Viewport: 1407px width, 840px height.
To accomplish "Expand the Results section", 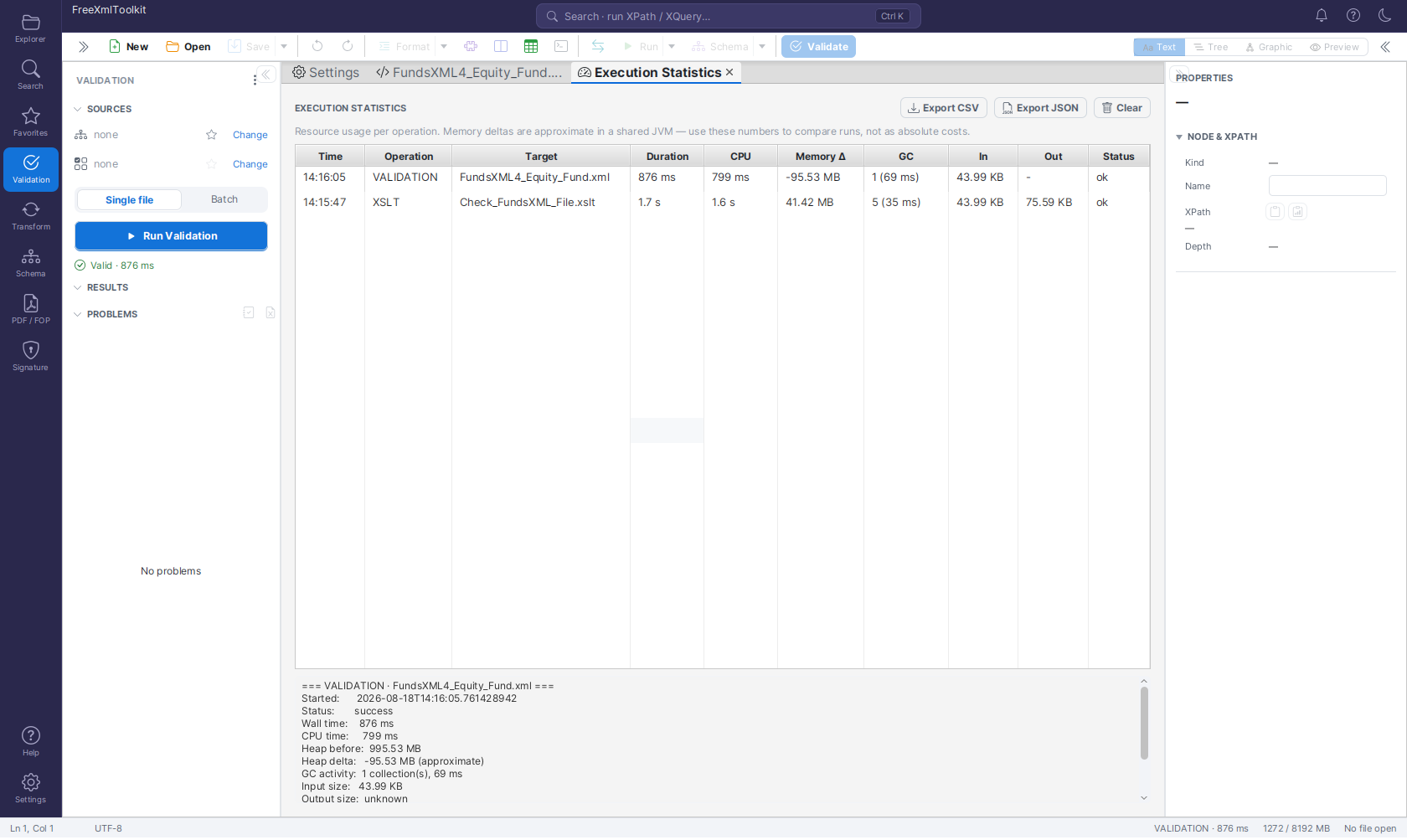I will click(x=78, y=287).
